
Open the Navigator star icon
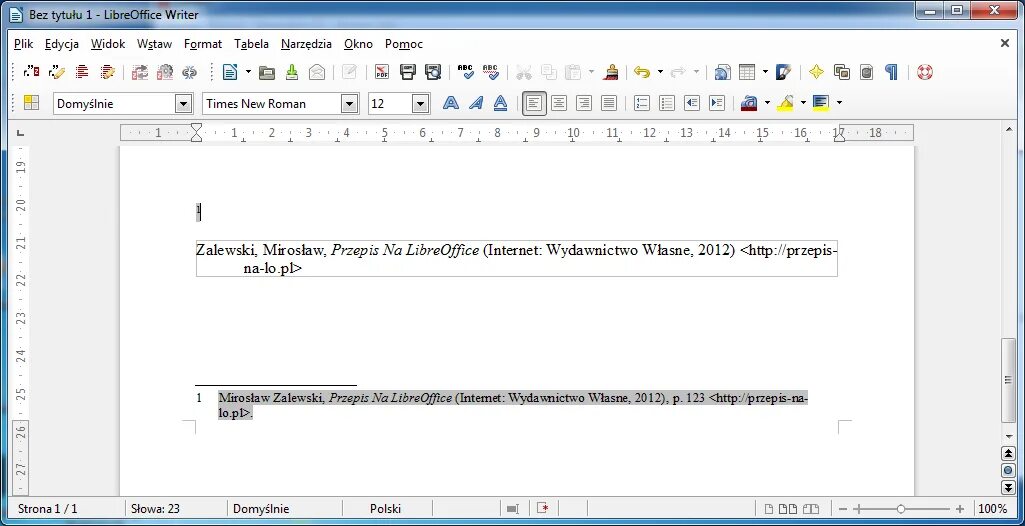point(816,72)
